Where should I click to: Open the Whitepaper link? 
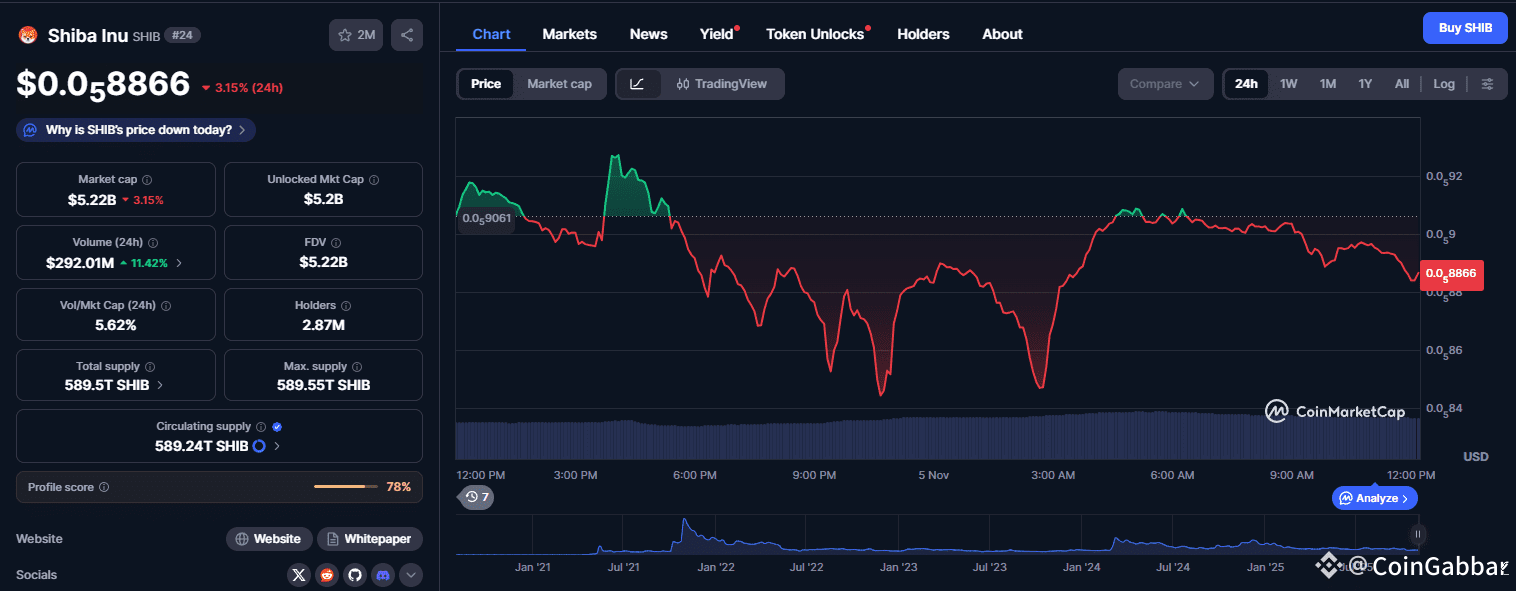tap(370, 539)
